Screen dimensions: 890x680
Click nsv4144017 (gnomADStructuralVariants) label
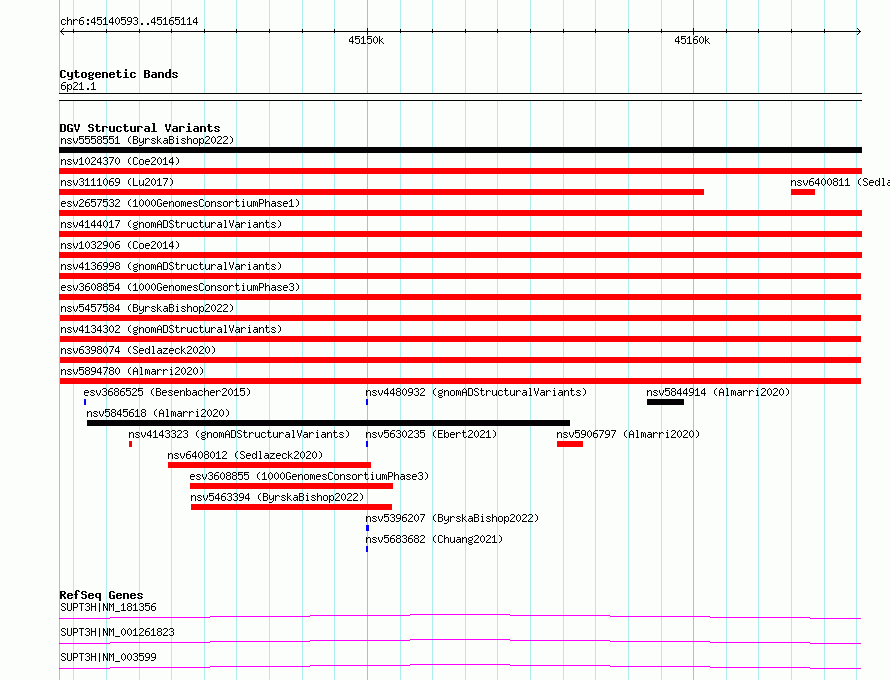click(171, 224)
